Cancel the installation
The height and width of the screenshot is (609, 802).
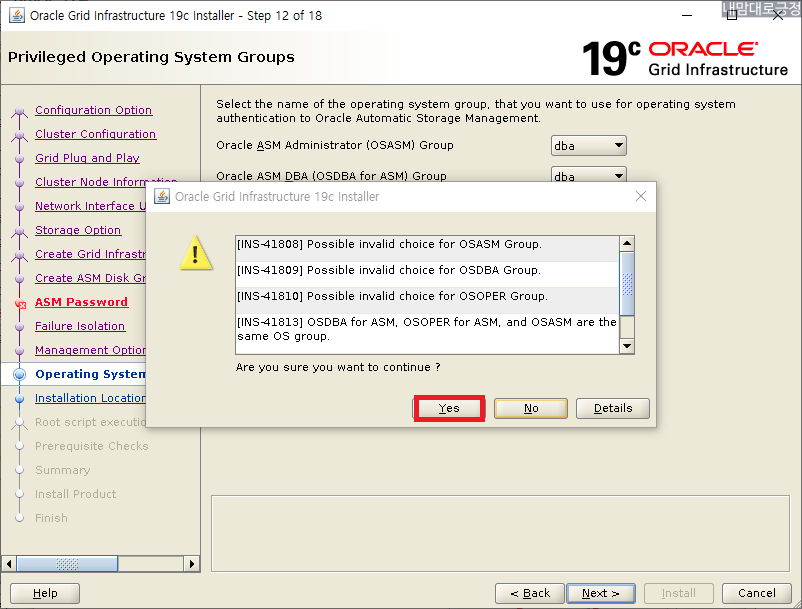pos(756,593)
